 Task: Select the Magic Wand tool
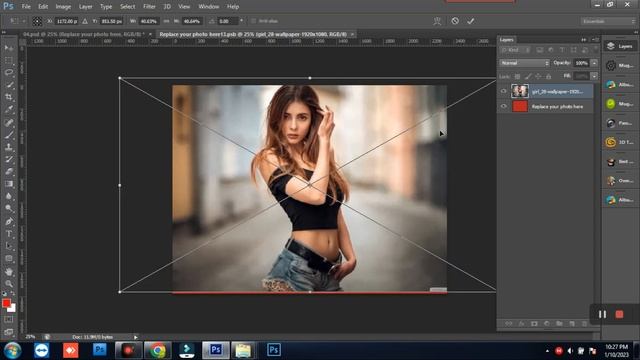(9, 85)
